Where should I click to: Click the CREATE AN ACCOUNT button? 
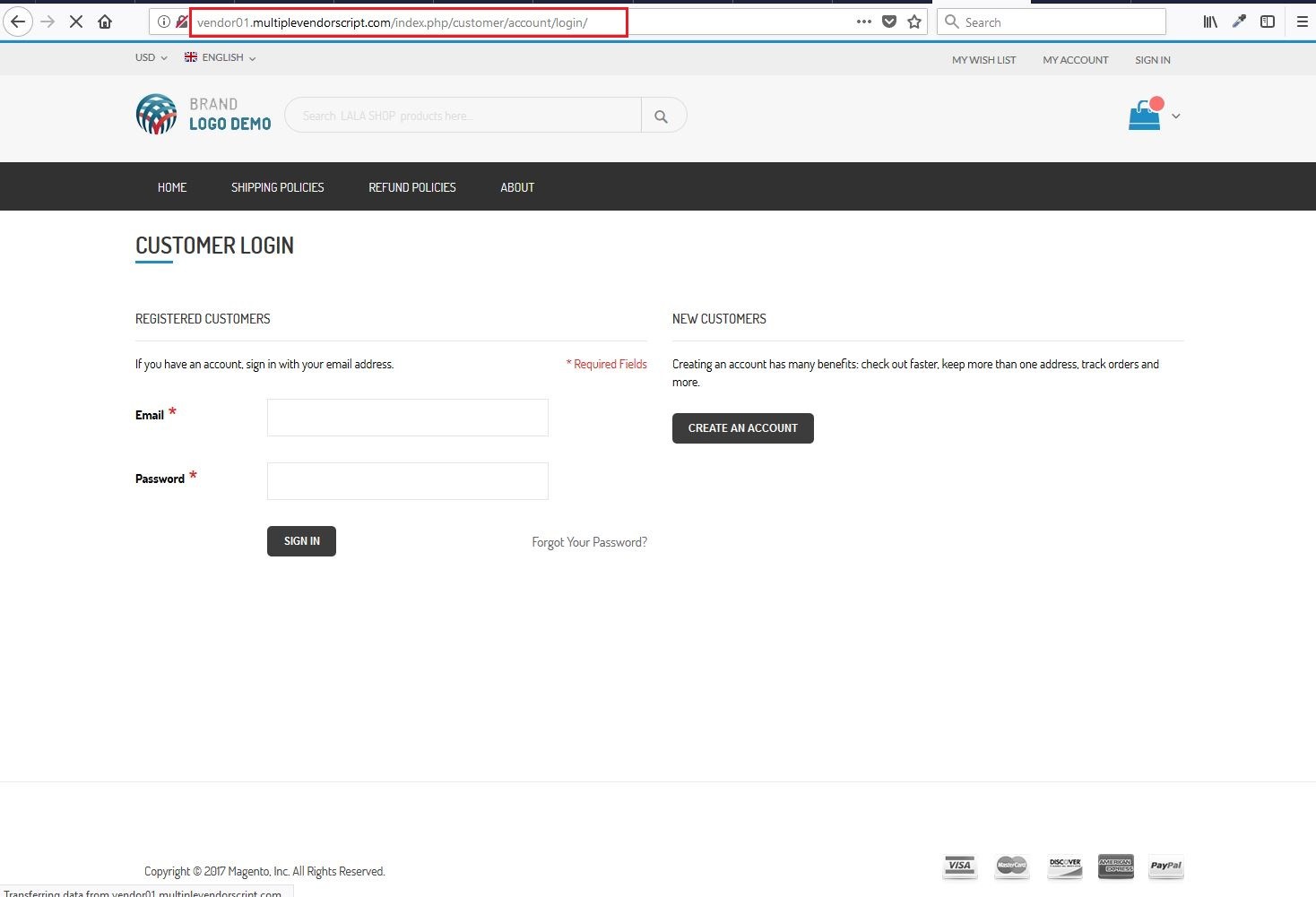point(742,427)
